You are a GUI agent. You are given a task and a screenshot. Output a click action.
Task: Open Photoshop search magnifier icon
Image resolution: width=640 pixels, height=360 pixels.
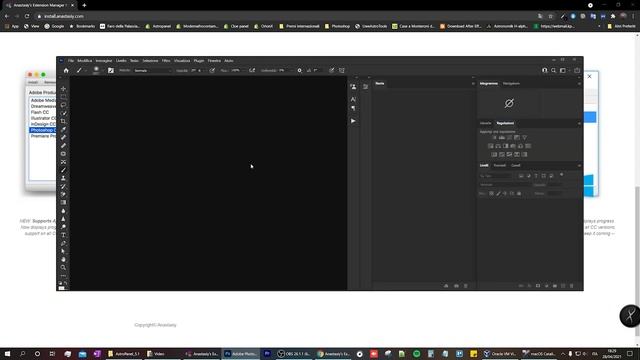pyautogui.click(x=553, y=70)
